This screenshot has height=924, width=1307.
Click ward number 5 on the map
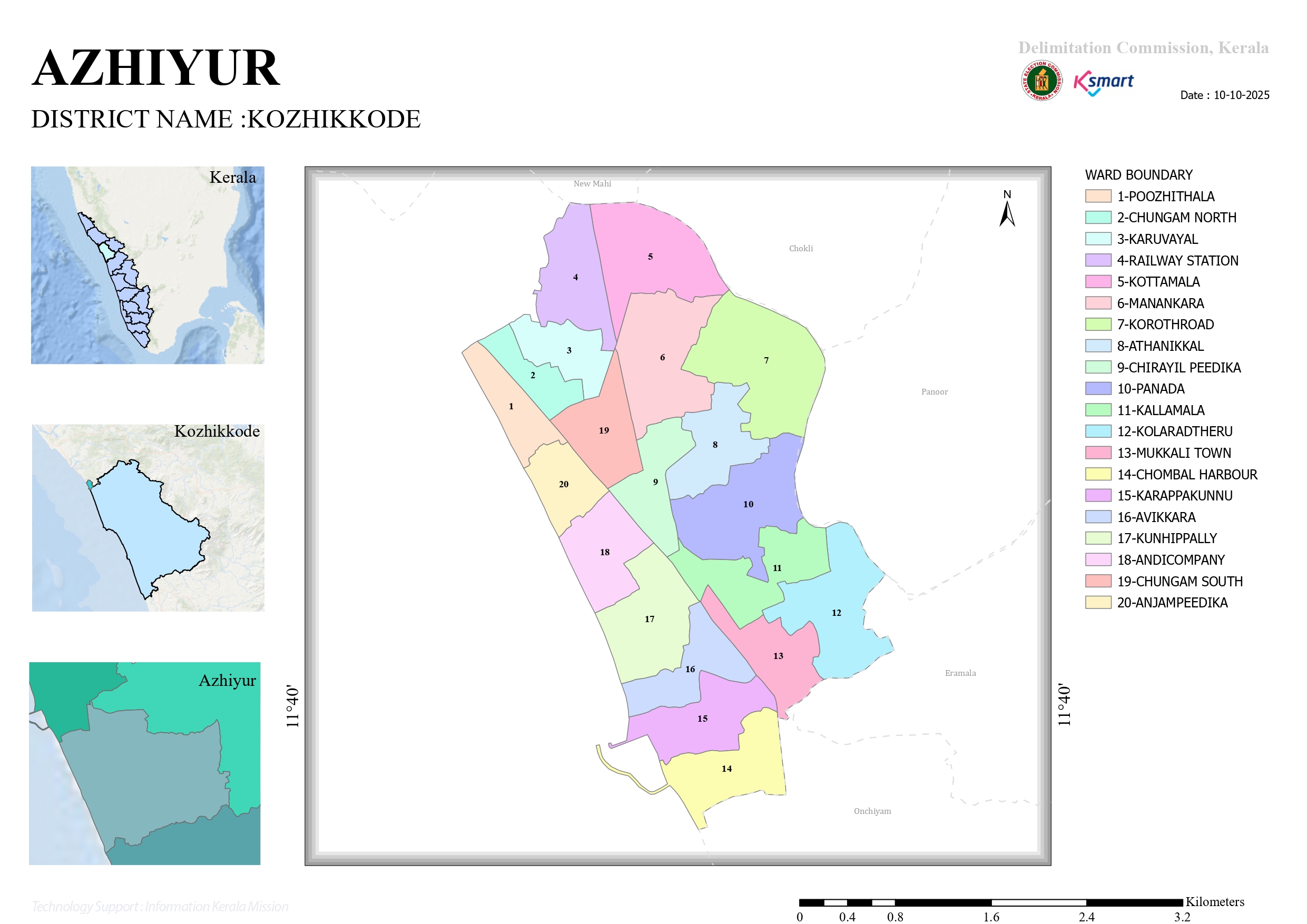(x=650, y=257)
